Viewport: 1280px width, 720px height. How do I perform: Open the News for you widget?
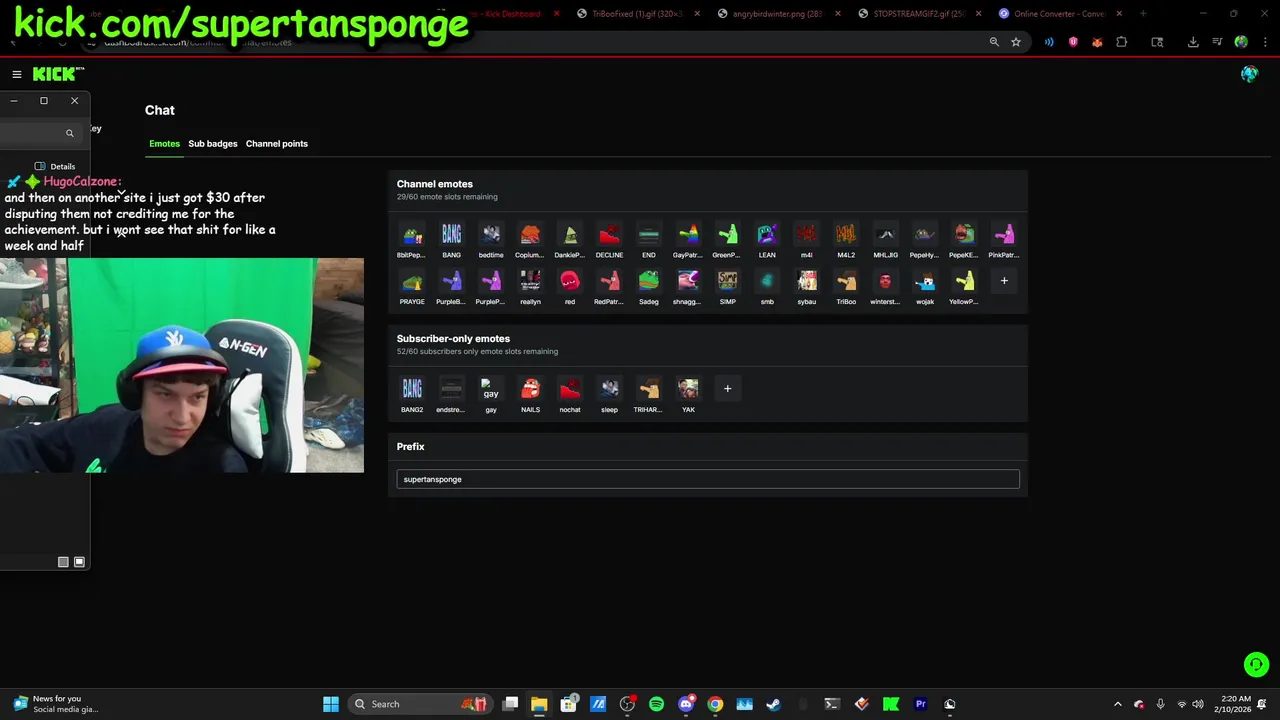(56, 704)
